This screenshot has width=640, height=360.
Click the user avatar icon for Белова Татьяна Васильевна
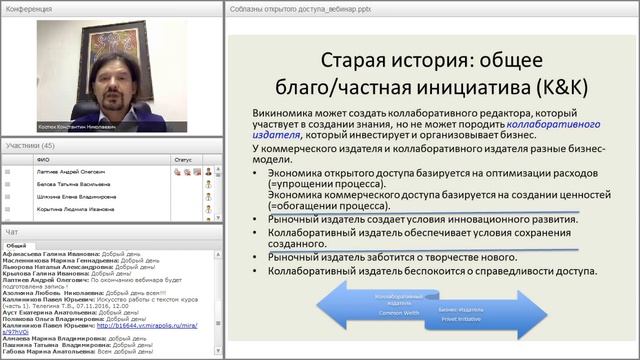(209, 184)
